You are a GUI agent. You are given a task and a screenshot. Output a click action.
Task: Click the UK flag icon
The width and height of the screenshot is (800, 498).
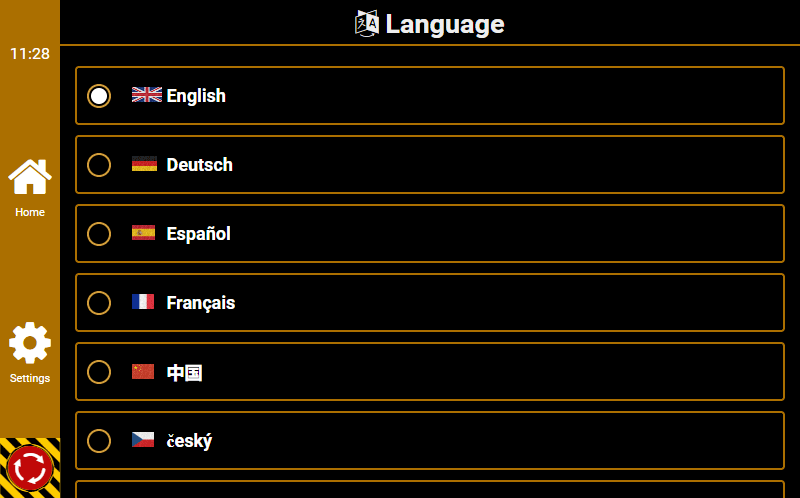[x=146, y=95]
